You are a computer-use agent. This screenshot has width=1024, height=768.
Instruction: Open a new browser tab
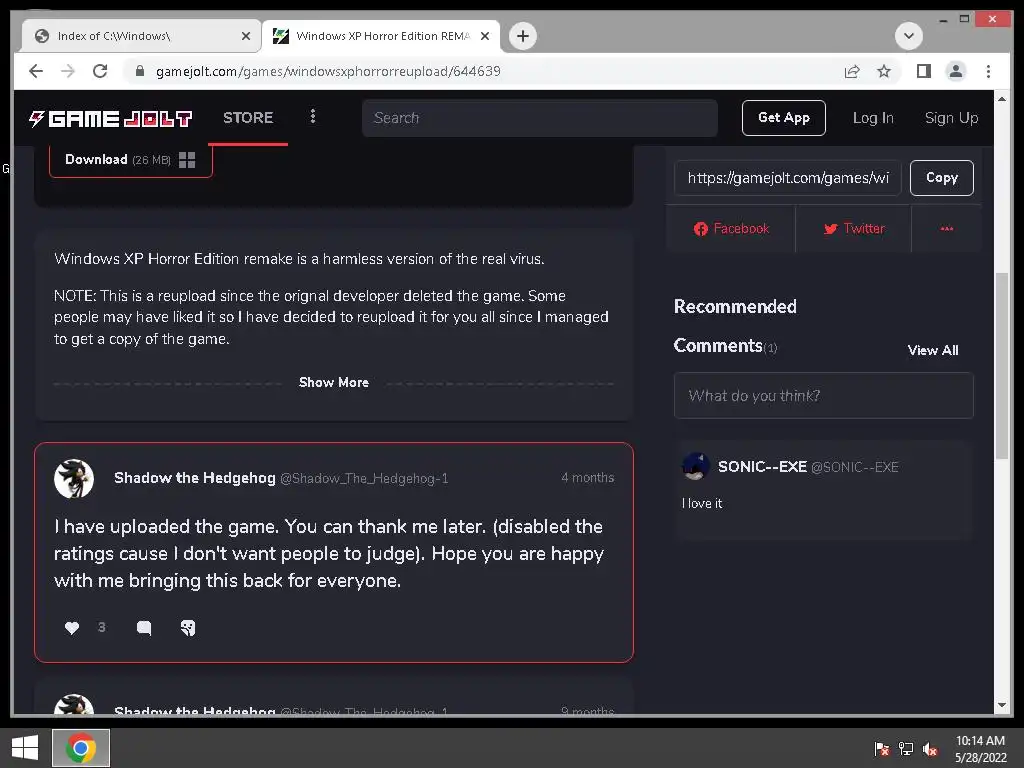[x=522, y=36]
